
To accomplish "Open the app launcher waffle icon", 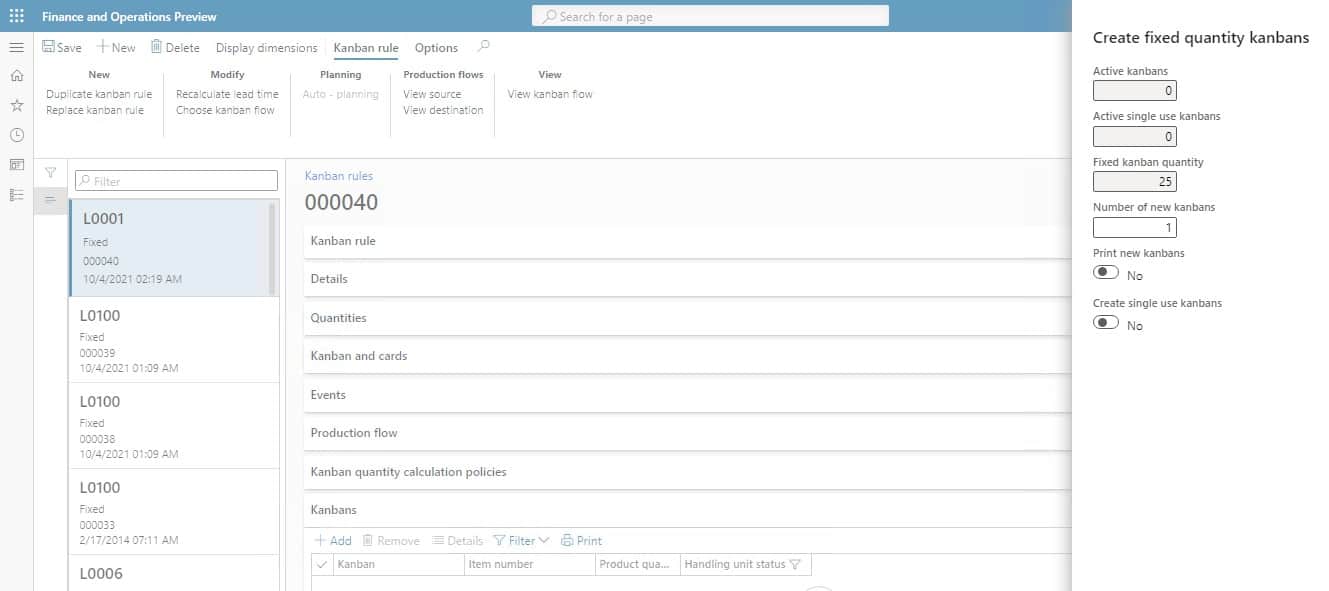I will tap(16, 16).
